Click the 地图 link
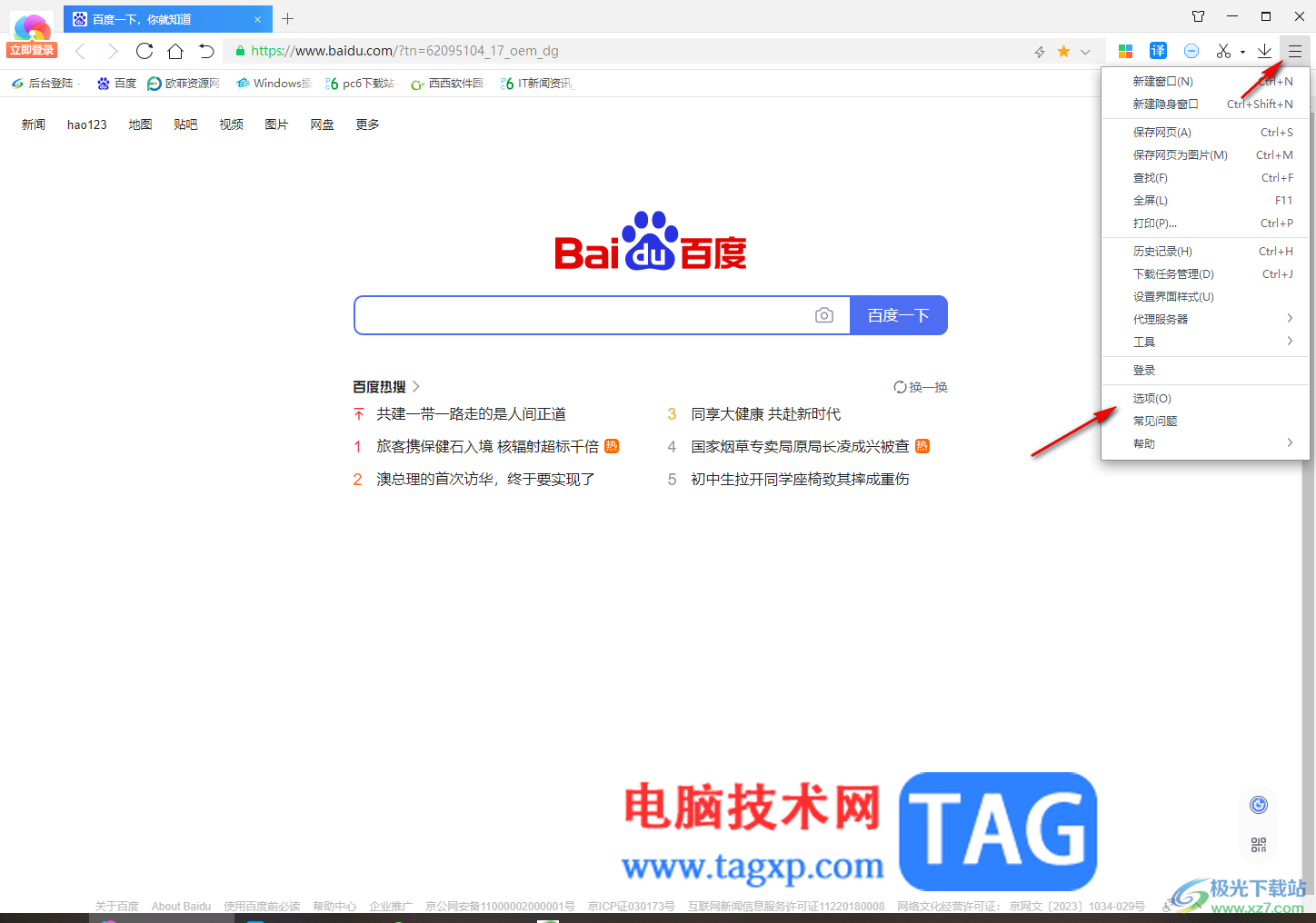Screen dimensions: 1316x923 tap(140, 124)
